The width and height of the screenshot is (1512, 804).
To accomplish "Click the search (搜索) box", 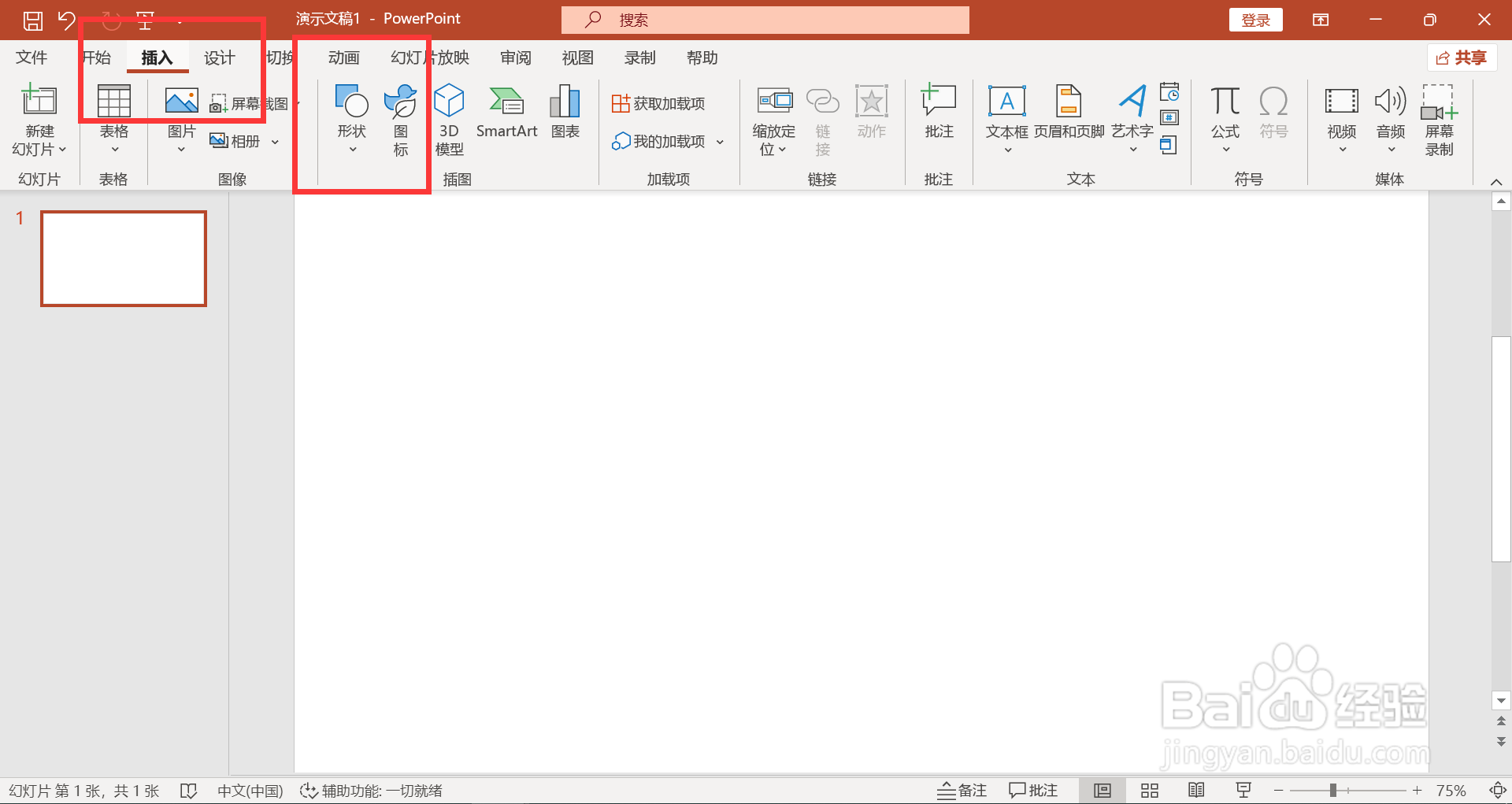I will (x=765, y=20).
